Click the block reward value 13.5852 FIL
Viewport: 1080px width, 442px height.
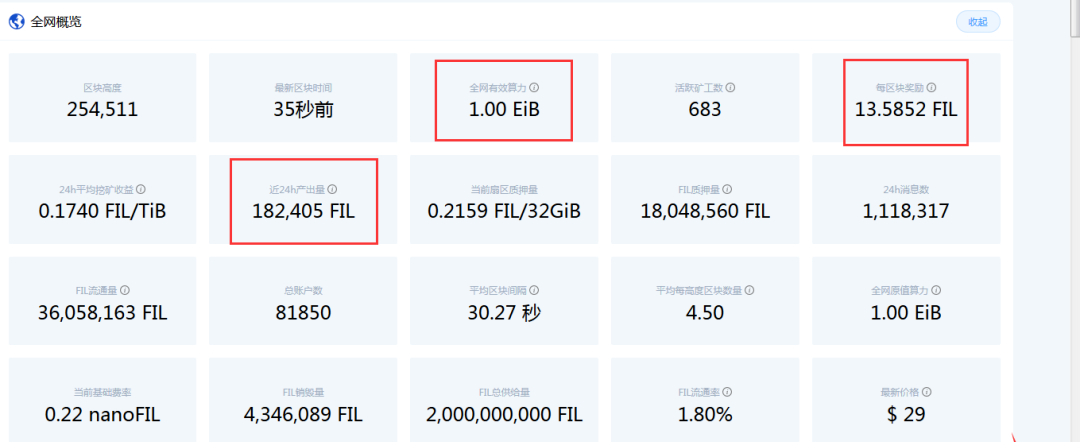(906, 109)
